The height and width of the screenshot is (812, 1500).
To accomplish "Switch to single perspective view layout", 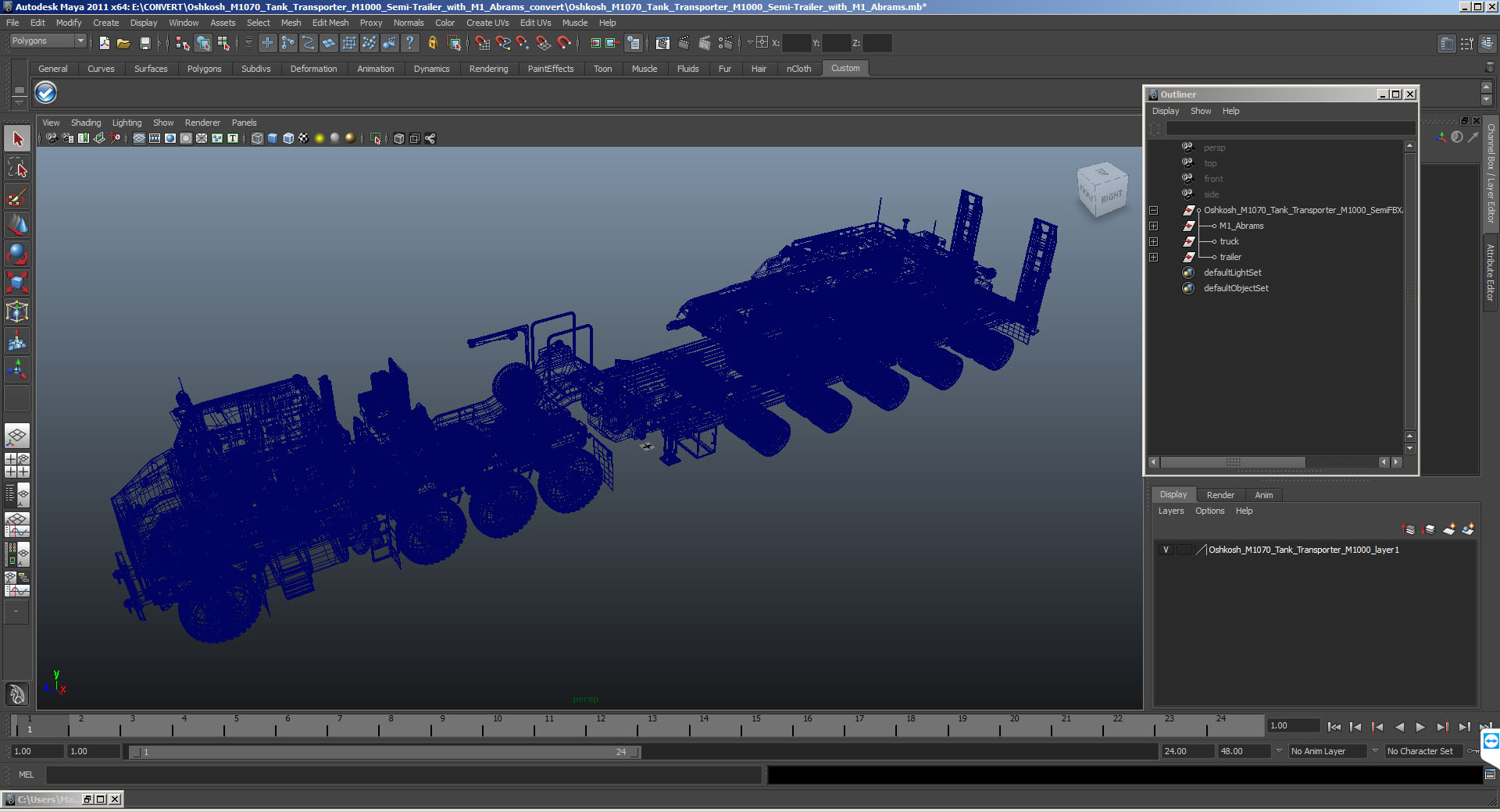I will 17,436.
